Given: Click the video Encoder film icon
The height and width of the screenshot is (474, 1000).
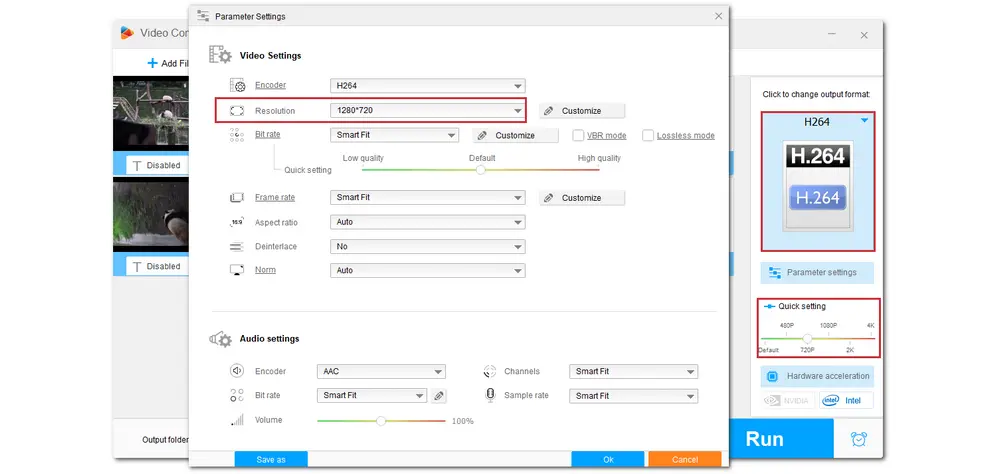Looking at the screenshot, I should (237, 85).
